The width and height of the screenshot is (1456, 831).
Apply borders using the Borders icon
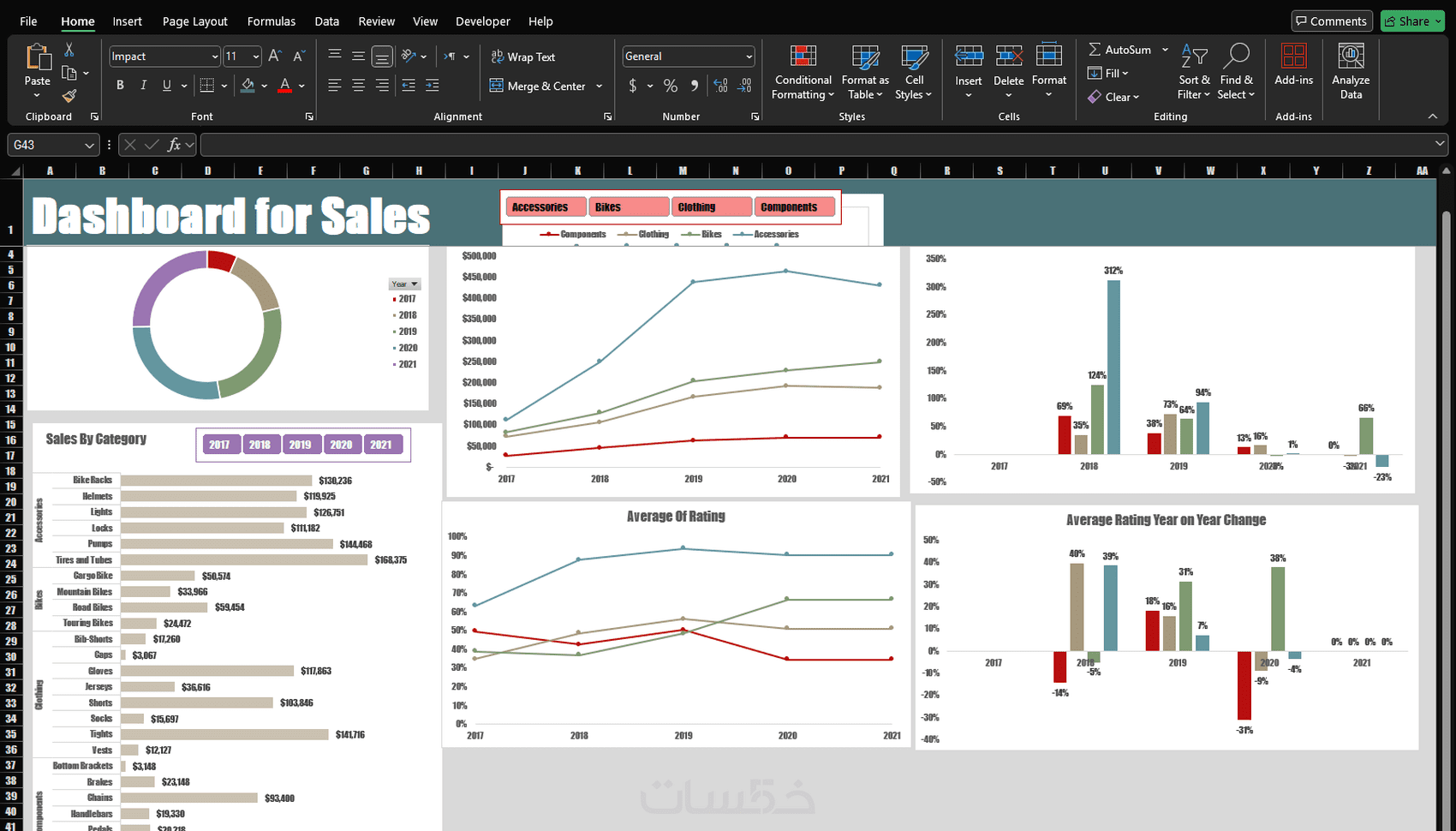pyautogui.click(x=206, y=85)
